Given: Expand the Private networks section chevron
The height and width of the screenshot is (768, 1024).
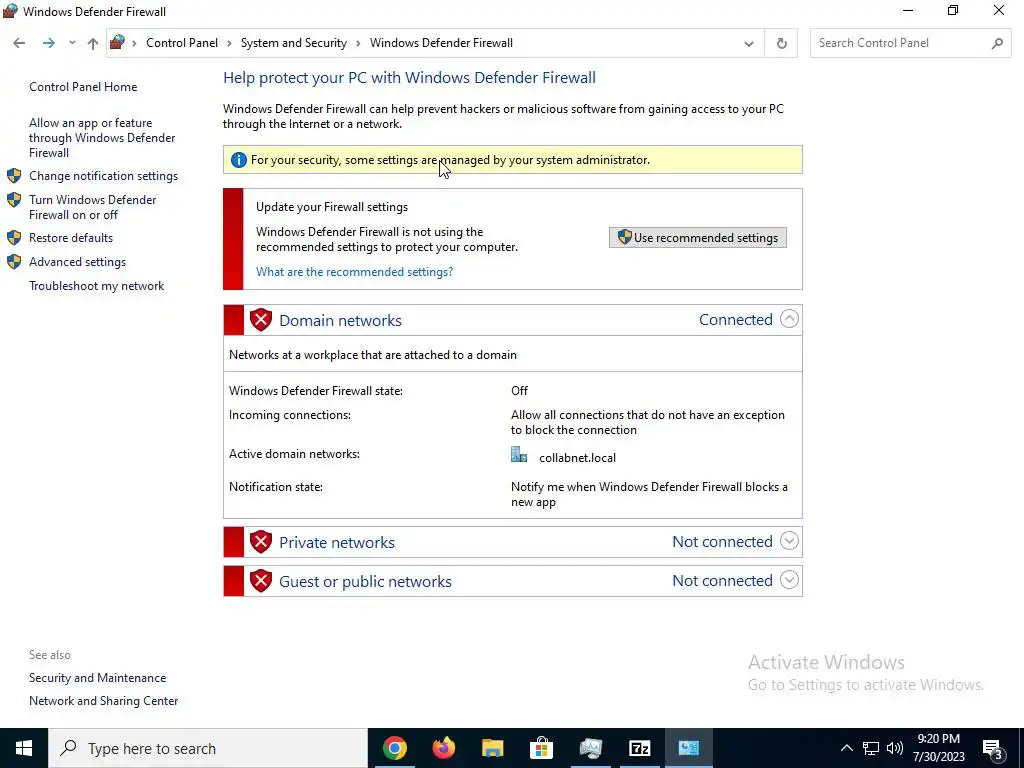Looking at the screenshot, I should pyautogui.click(x=789, y=541).
